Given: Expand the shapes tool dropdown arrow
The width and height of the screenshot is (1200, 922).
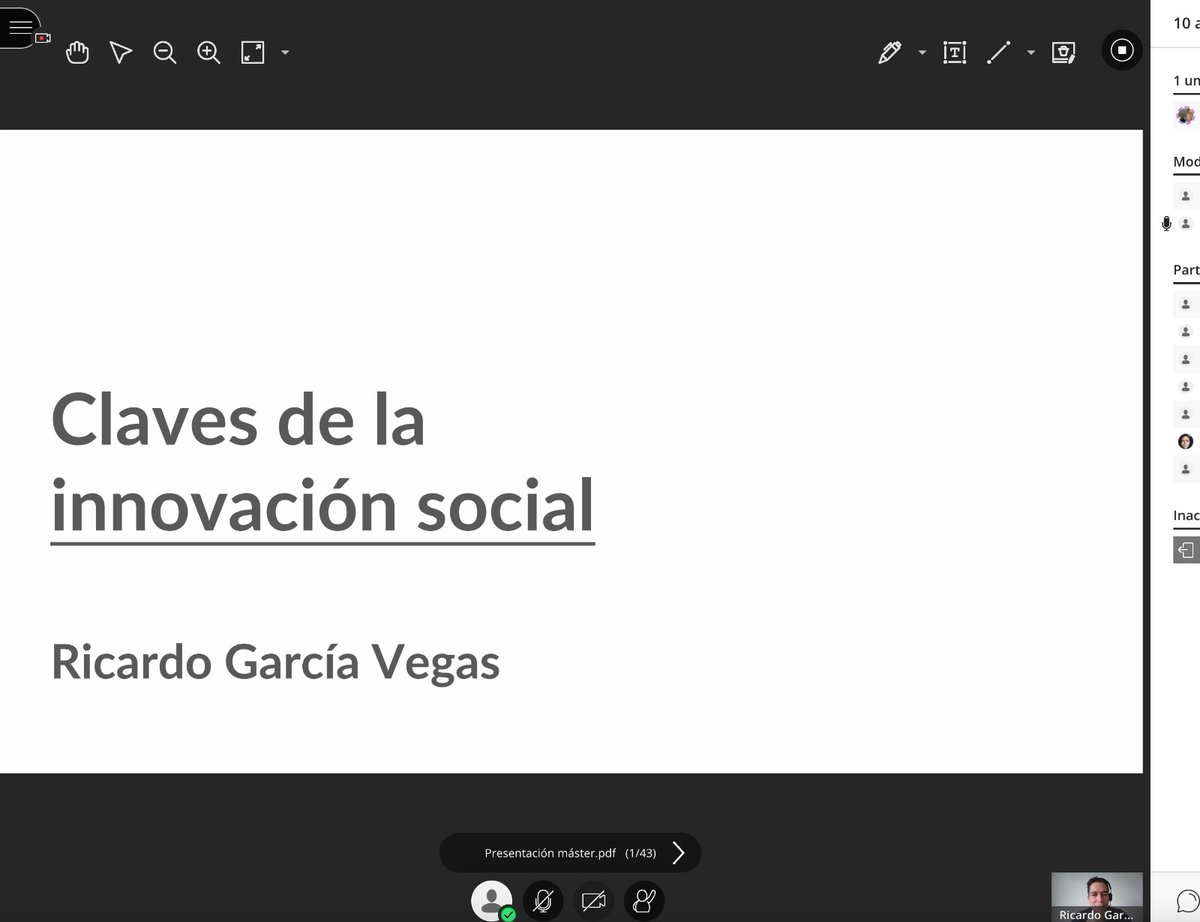Looking at the screenshot, I should click(x=1031, y=53).
